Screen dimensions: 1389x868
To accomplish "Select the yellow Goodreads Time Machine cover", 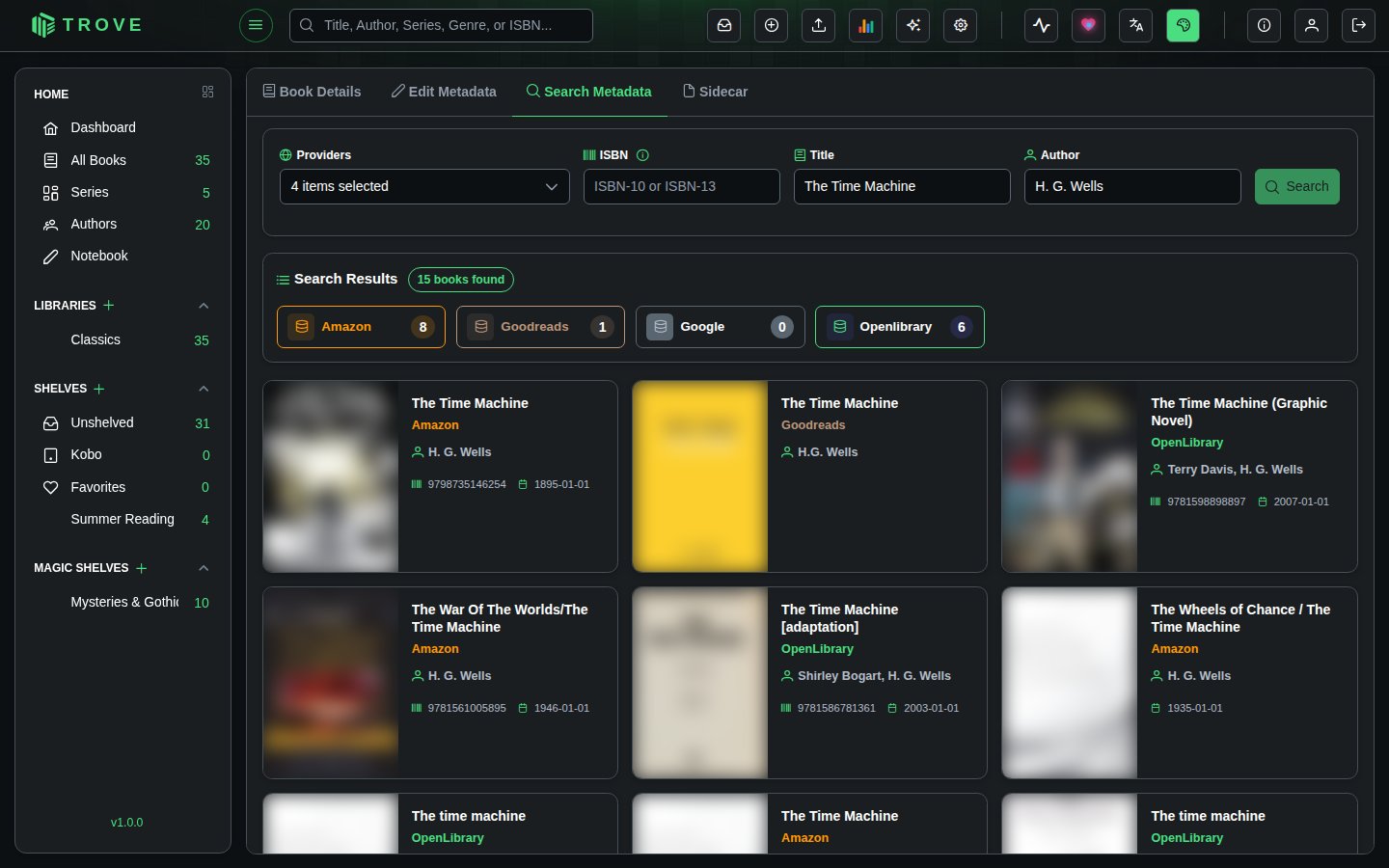I will [700, 476].
